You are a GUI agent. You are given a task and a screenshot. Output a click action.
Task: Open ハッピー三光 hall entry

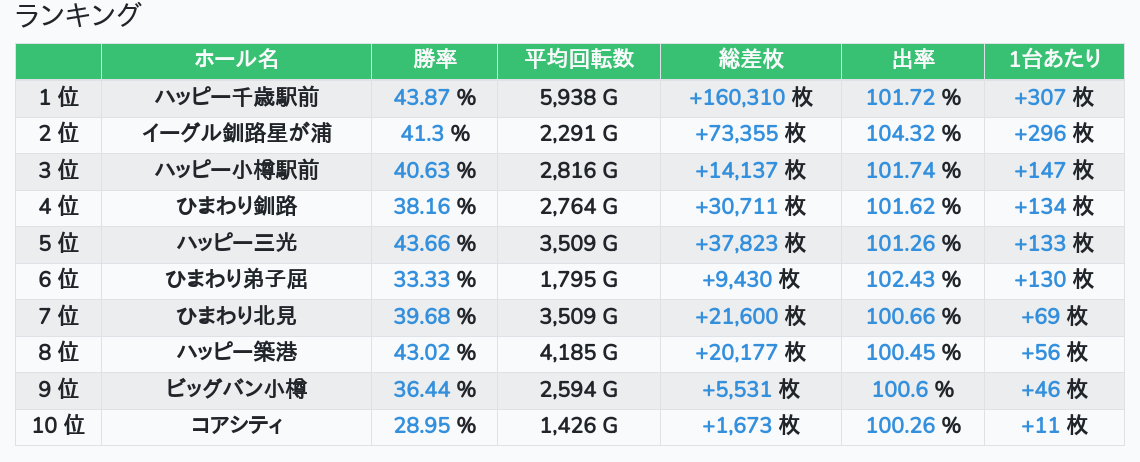(x=236, y=243)
